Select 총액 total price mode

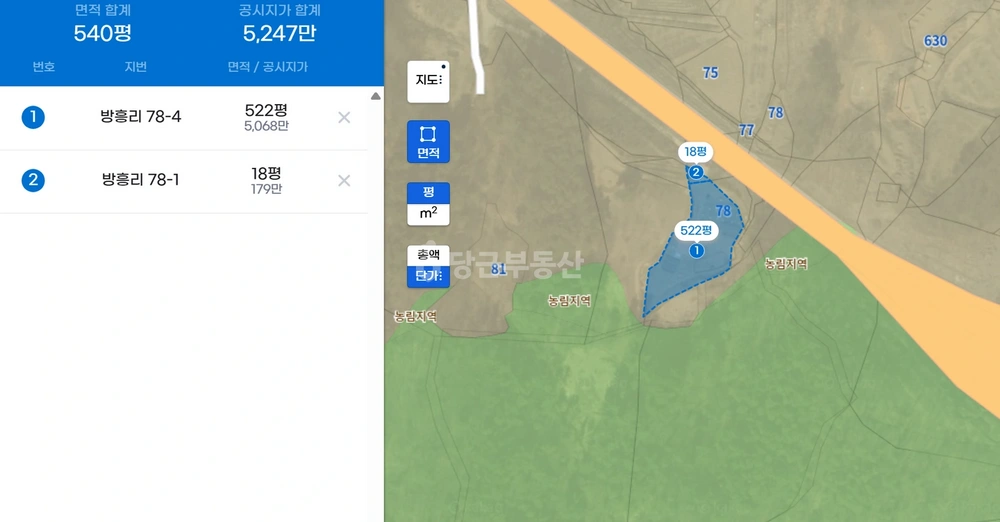pyautogui.click(x=428, y=255)
